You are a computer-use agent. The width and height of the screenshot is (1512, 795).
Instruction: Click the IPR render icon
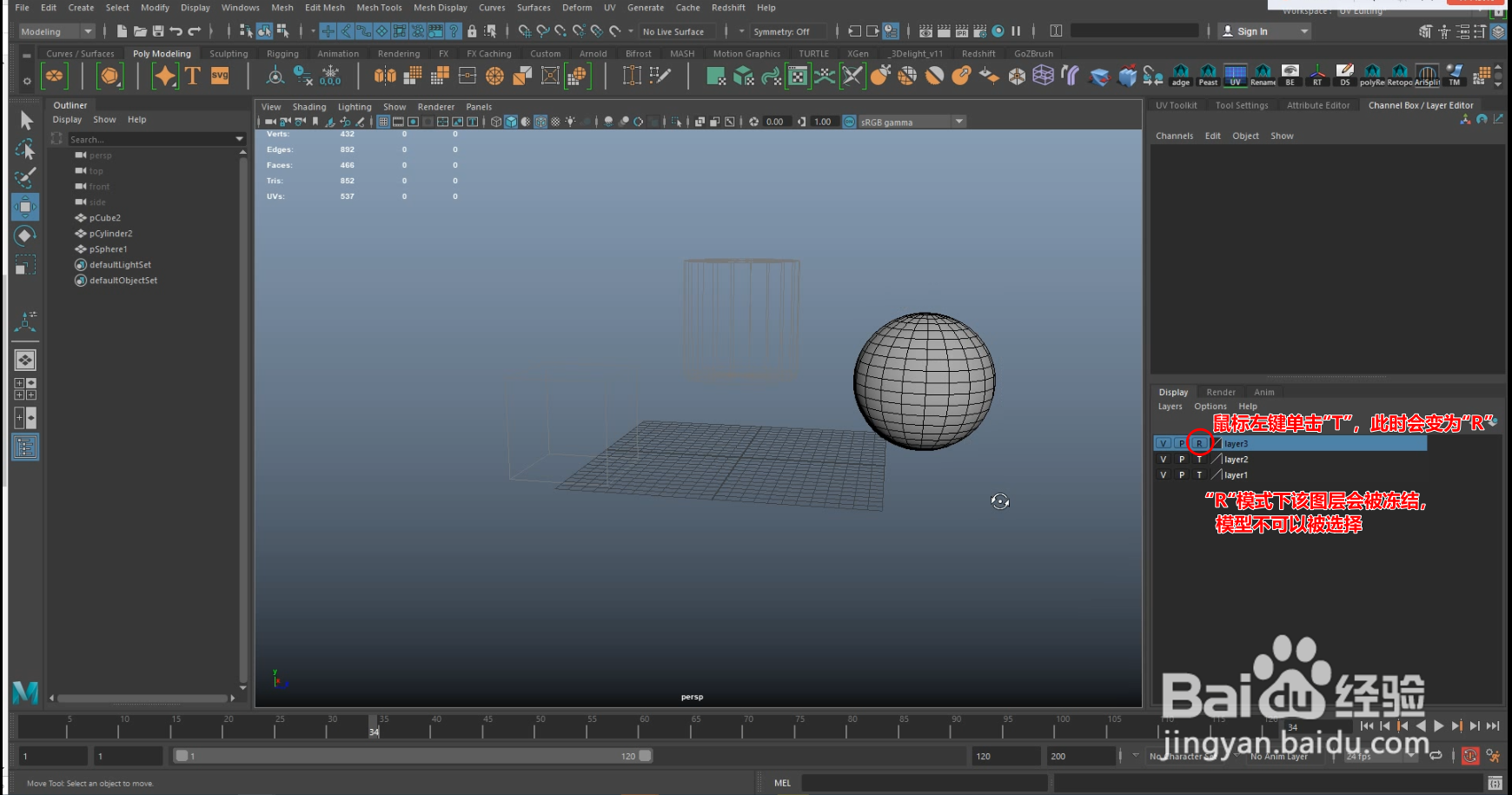click(962, 31)
